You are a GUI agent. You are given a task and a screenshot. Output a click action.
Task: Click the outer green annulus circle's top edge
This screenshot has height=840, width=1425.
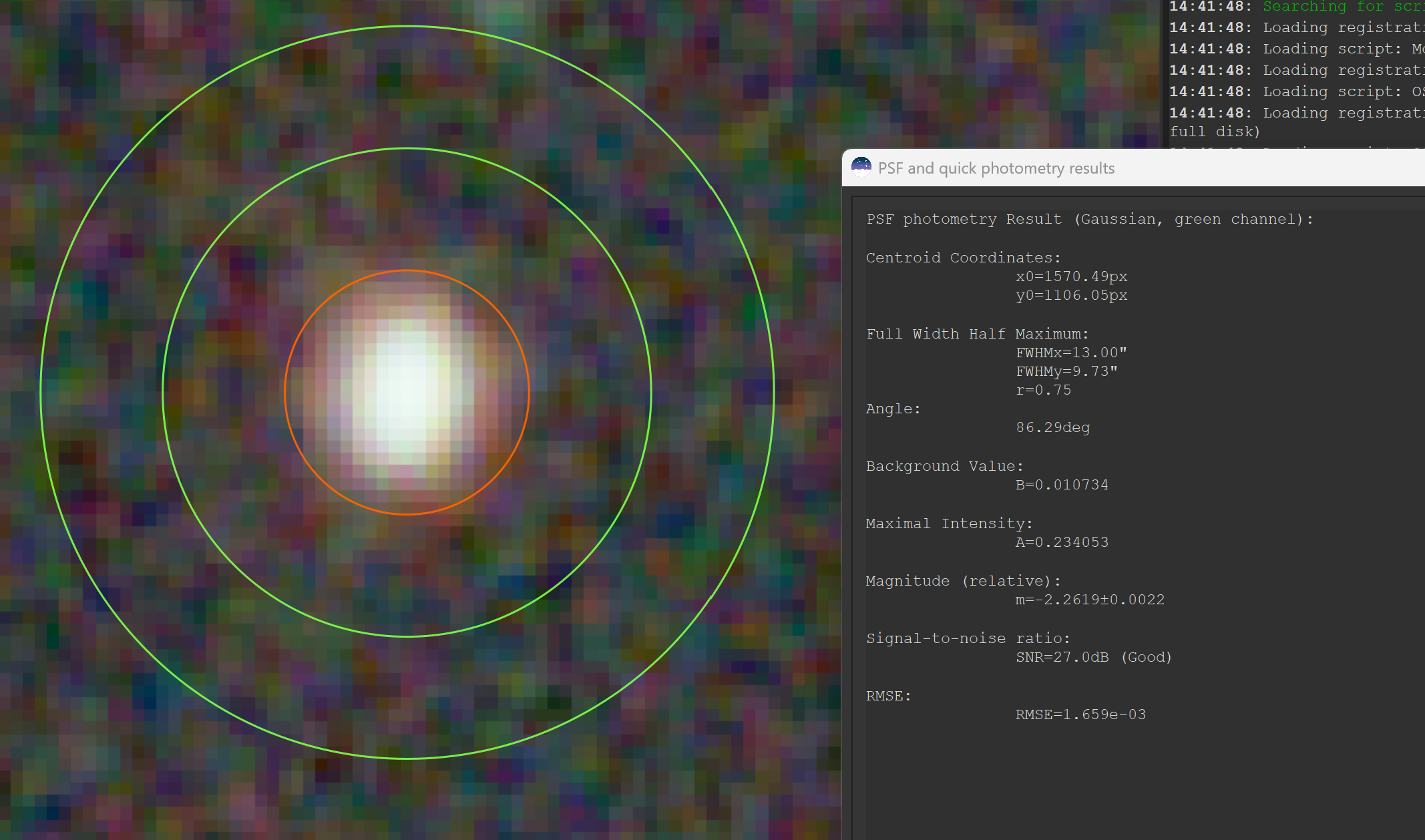click(x=407, y=27)
